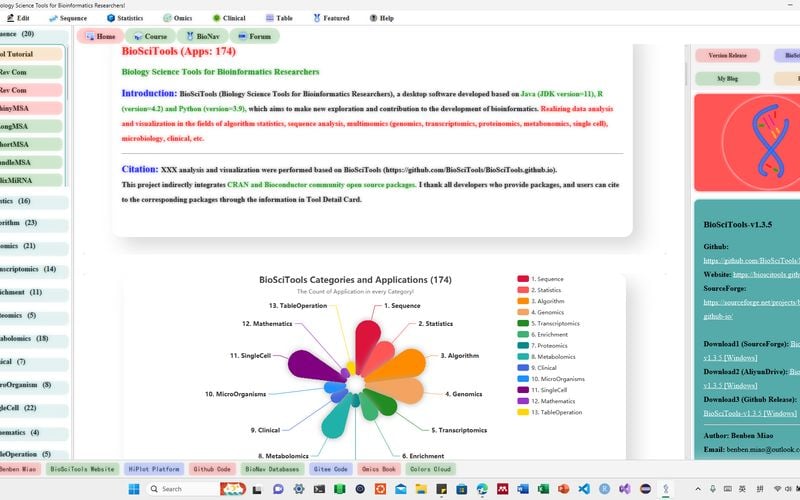Toggle the TableOperation legend entry
The height and width of the screenshot is (500, 800).
(x=549, y=412)
